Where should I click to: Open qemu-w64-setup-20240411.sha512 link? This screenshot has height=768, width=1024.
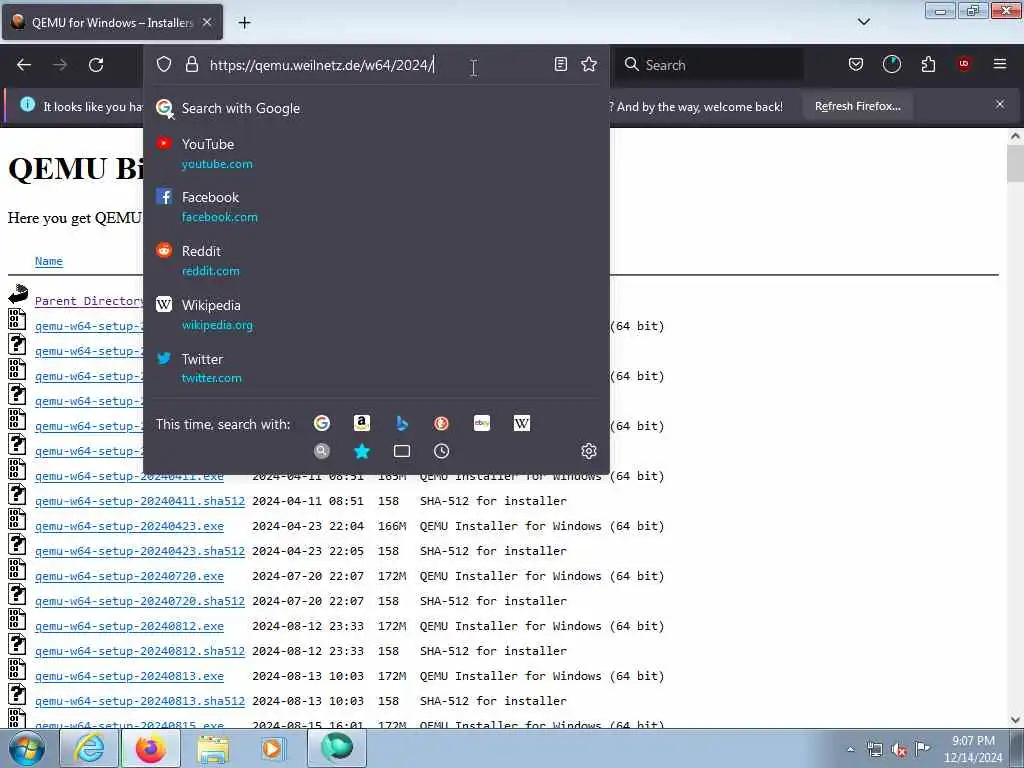click(x=140, y=501)
